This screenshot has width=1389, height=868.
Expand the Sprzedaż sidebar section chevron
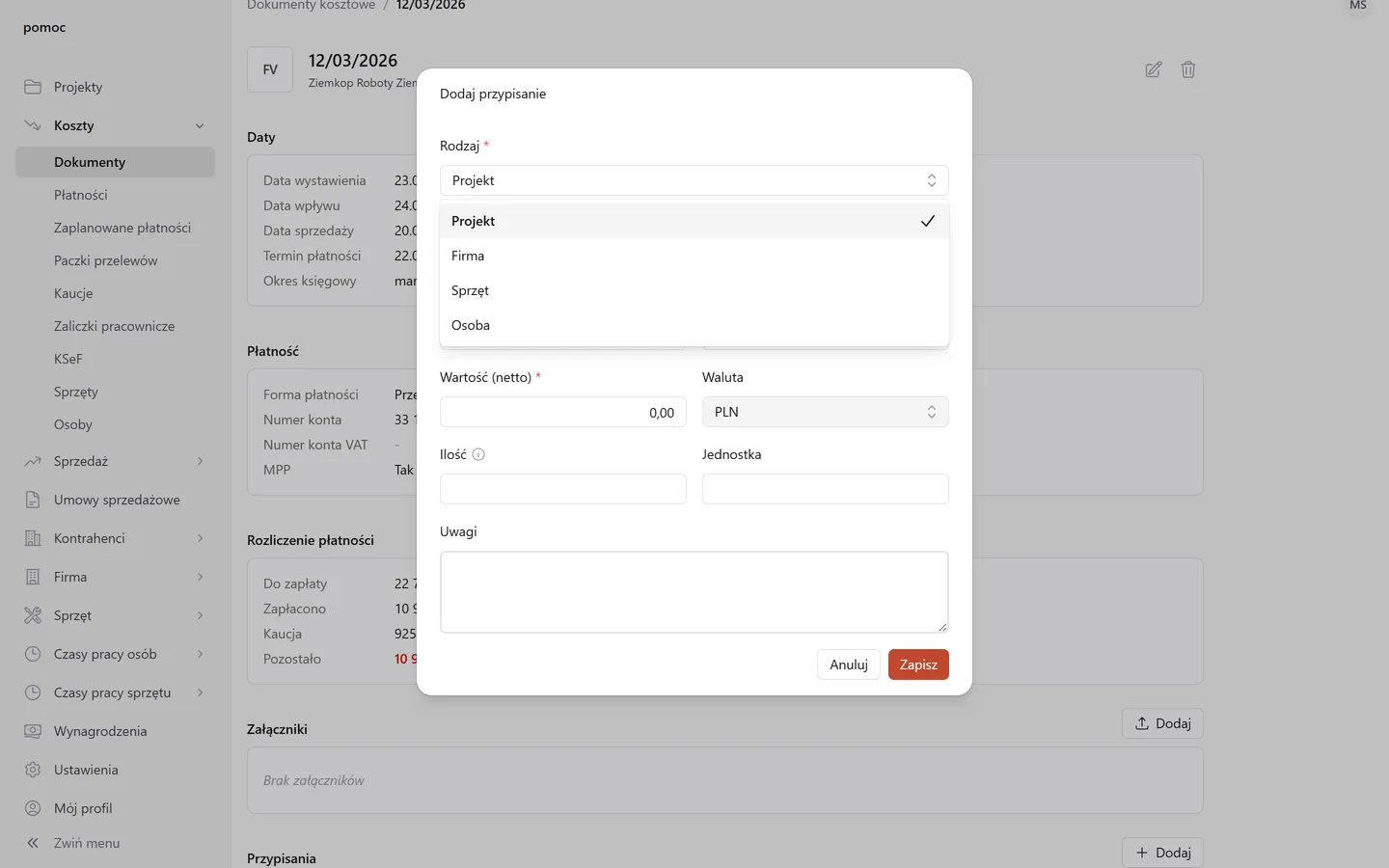(x=200, y=461)
